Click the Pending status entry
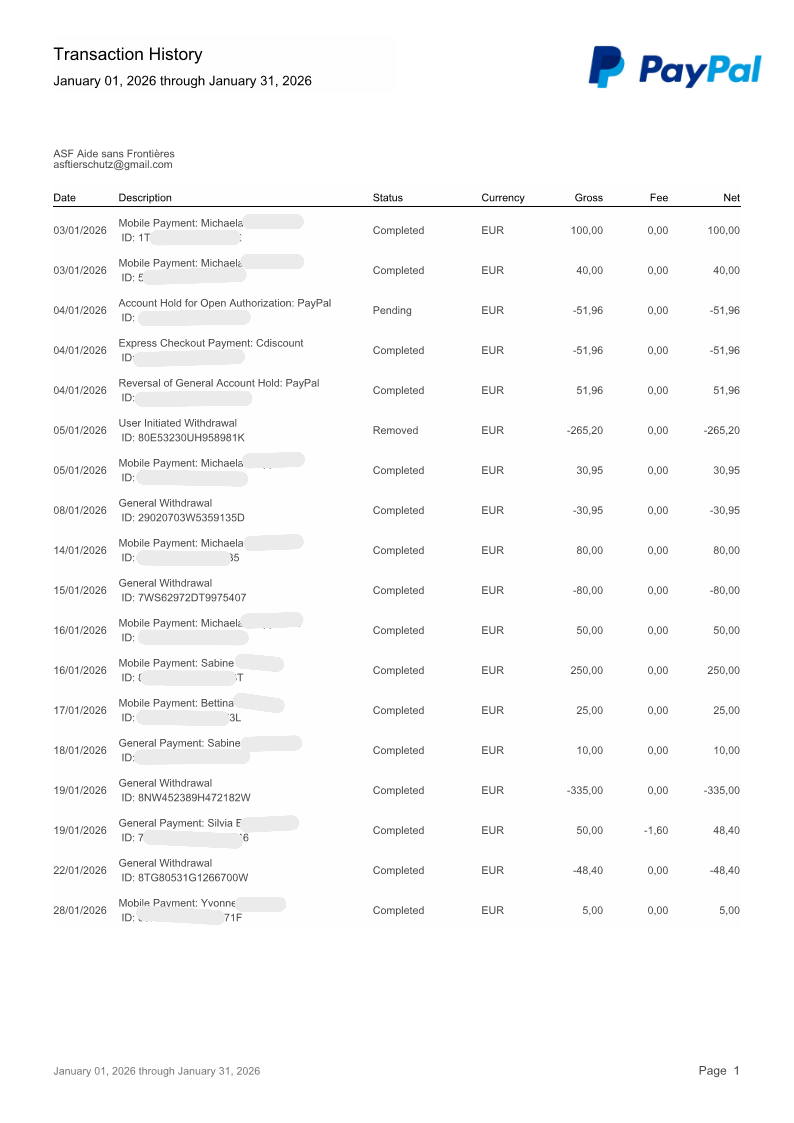Screen dimensions: 794x1123 point(392,310)
